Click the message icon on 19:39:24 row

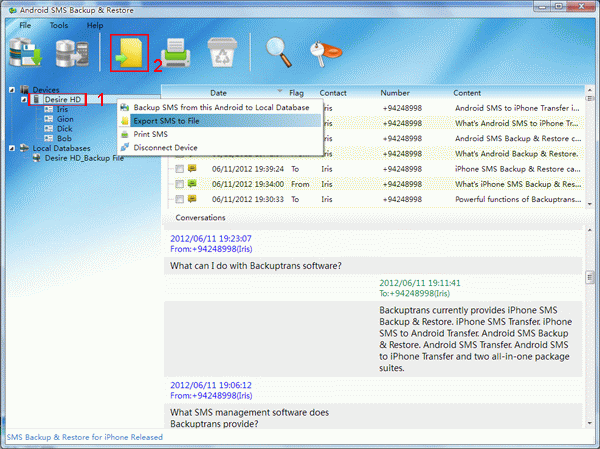(192, 168)
